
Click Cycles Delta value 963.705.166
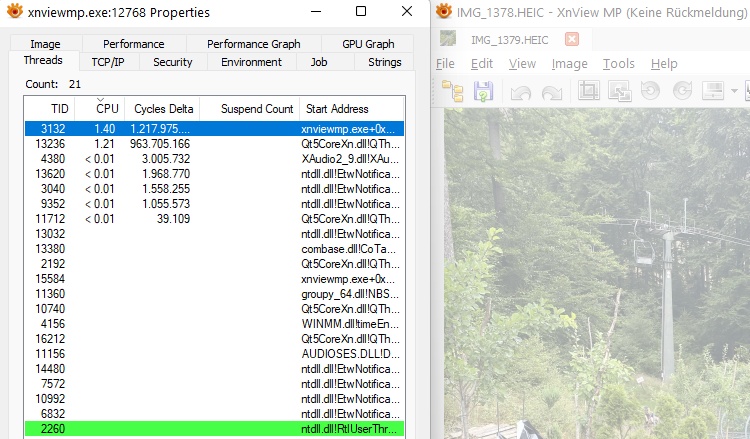click(x=160, y=144)
